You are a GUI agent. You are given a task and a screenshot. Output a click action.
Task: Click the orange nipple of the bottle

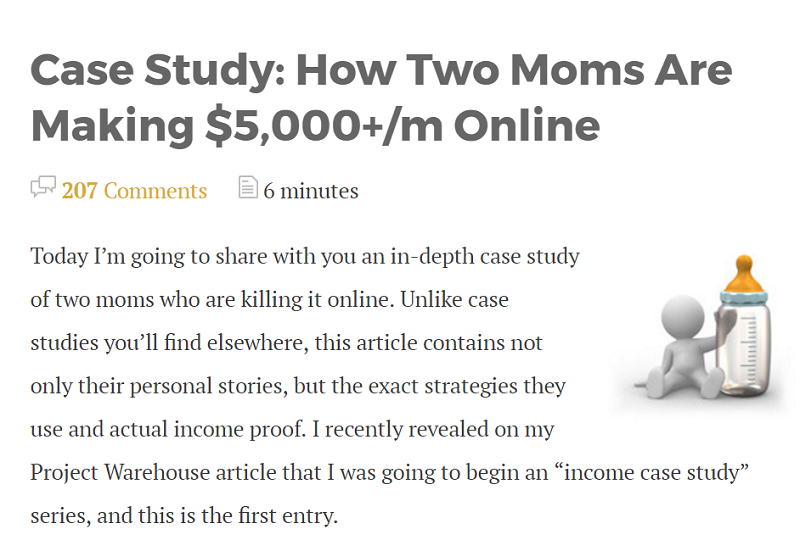tap(744, 275)
